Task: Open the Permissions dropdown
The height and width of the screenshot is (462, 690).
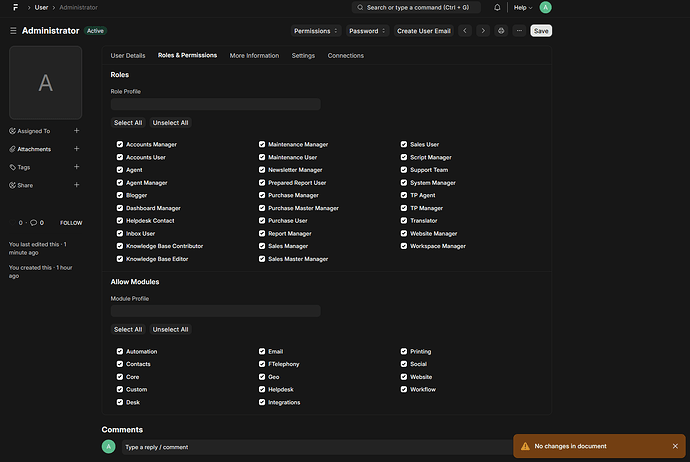Action: [x=316, y=31]
